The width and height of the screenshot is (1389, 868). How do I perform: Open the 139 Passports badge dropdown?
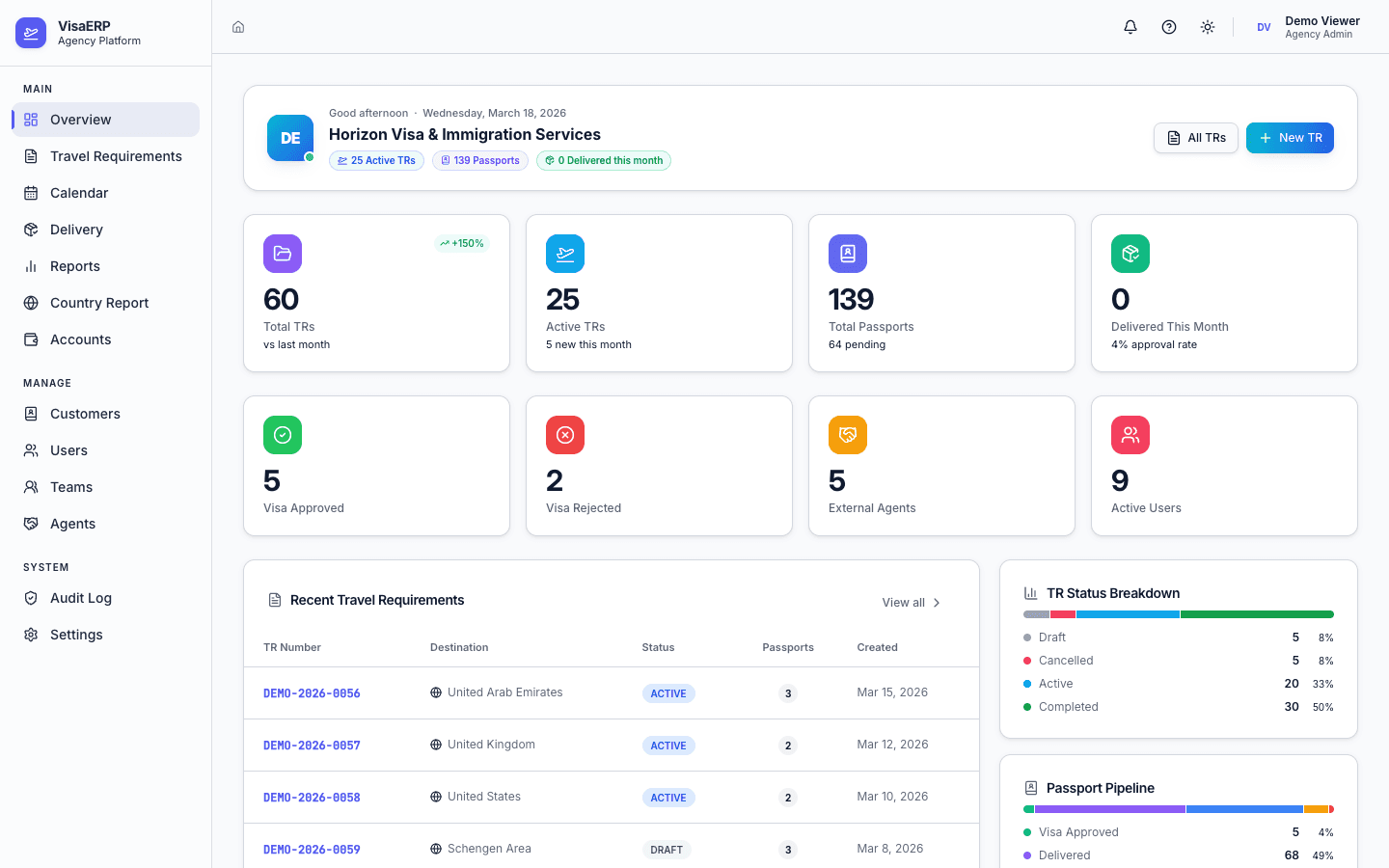pos(479,160)
